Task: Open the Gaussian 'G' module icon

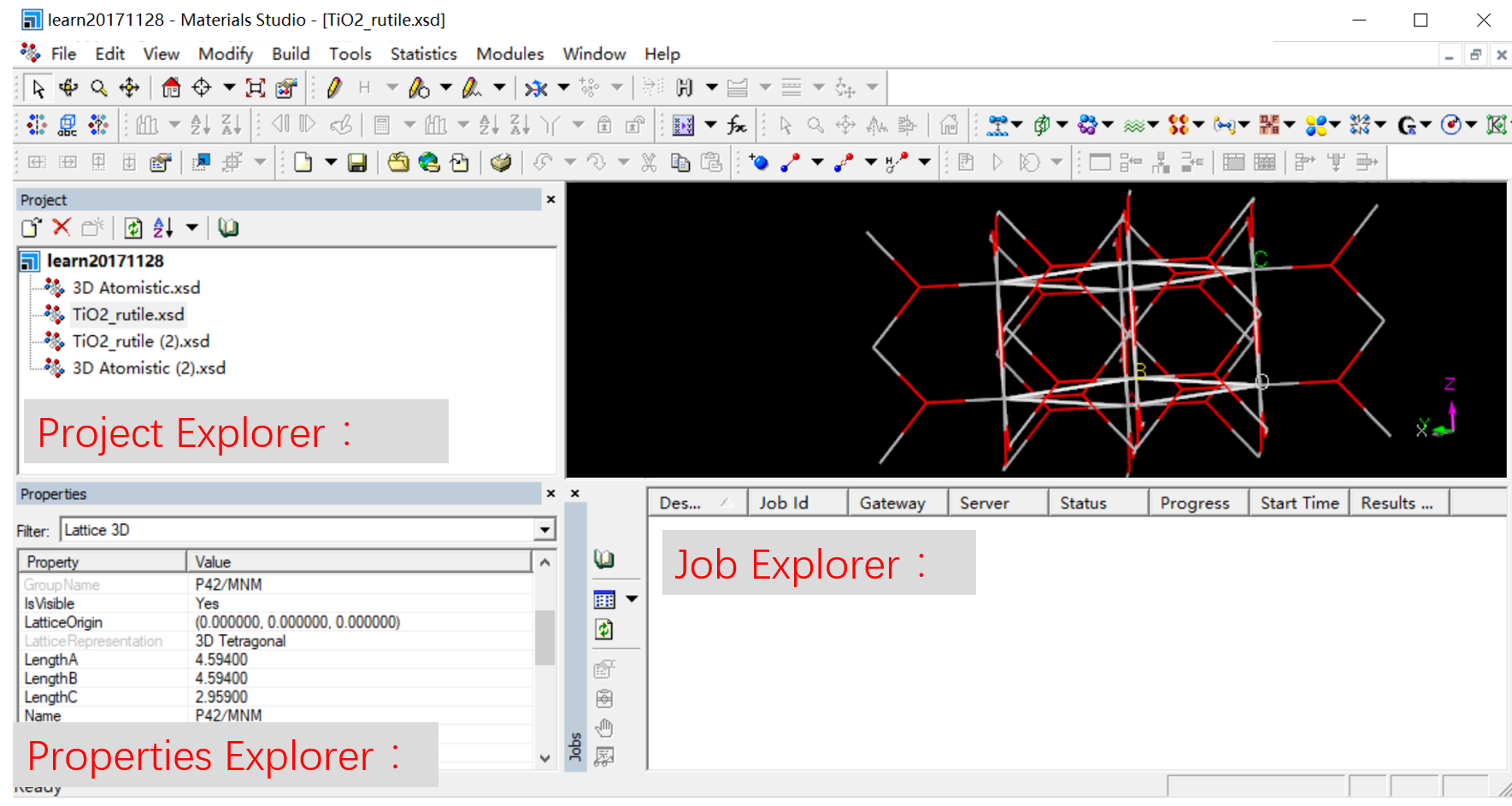Action: pyautogui.click(x=1407, y=126)
